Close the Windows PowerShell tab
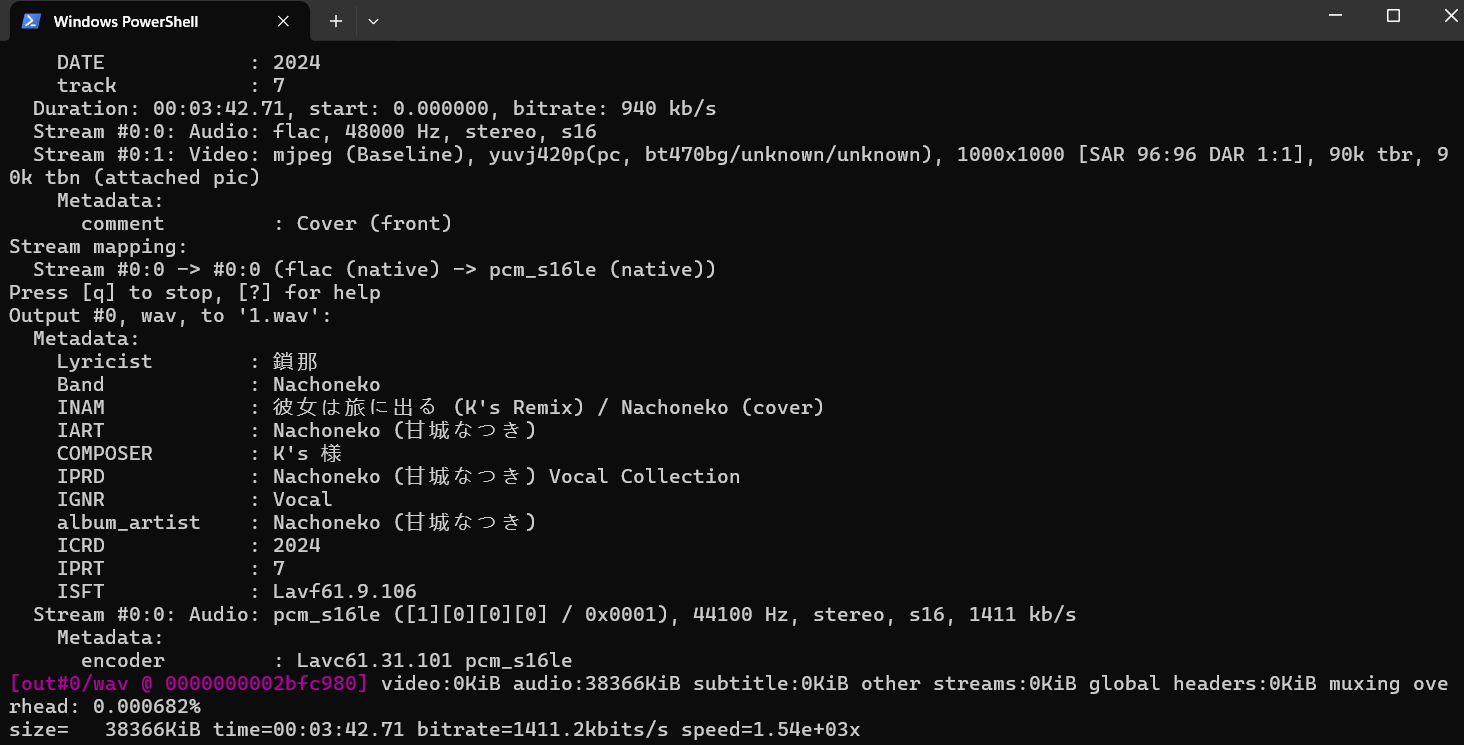The image size is (1464, 745). [283, 21]
